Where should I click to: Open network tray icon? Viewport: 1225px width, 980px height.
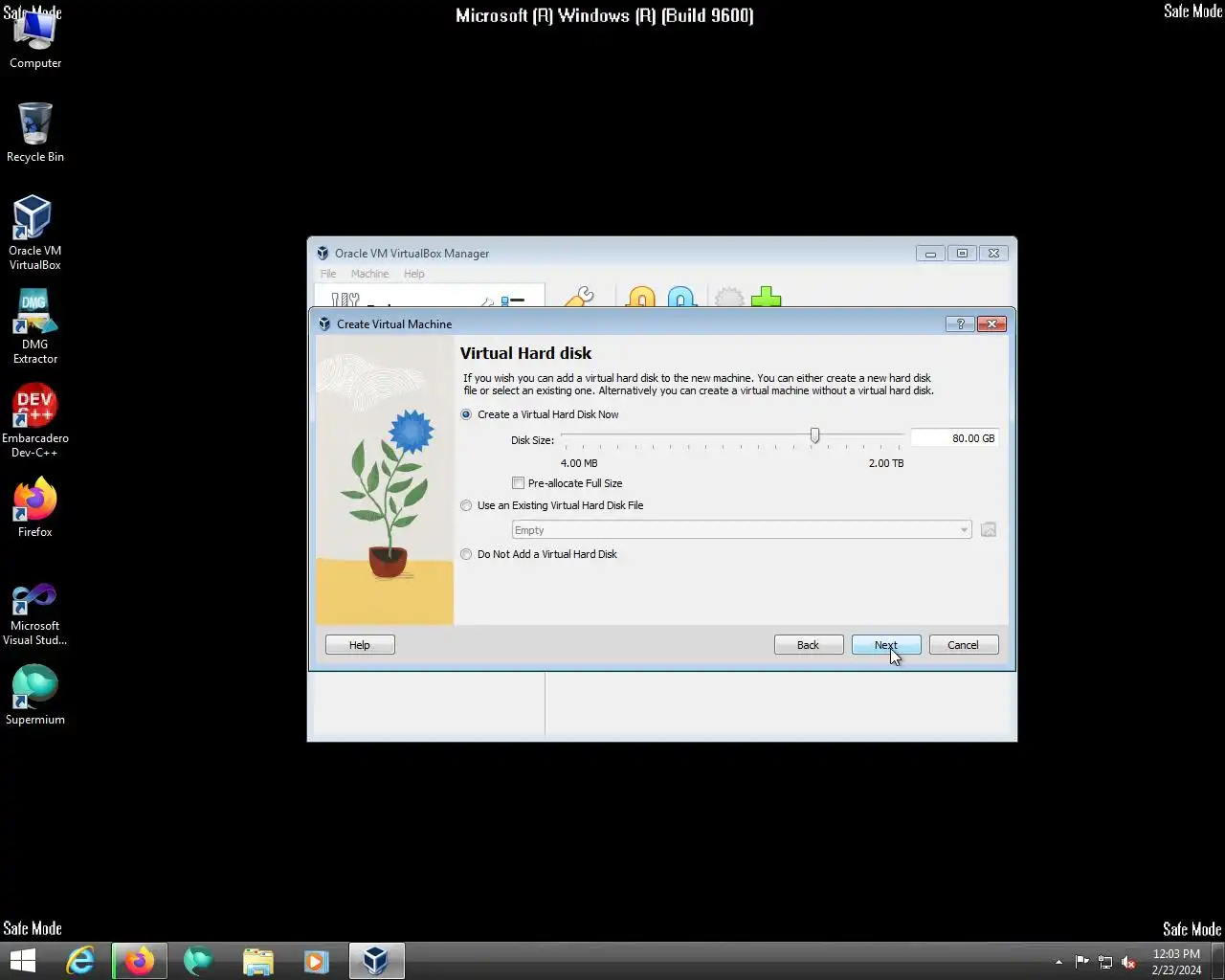(x=1105, y=962)
